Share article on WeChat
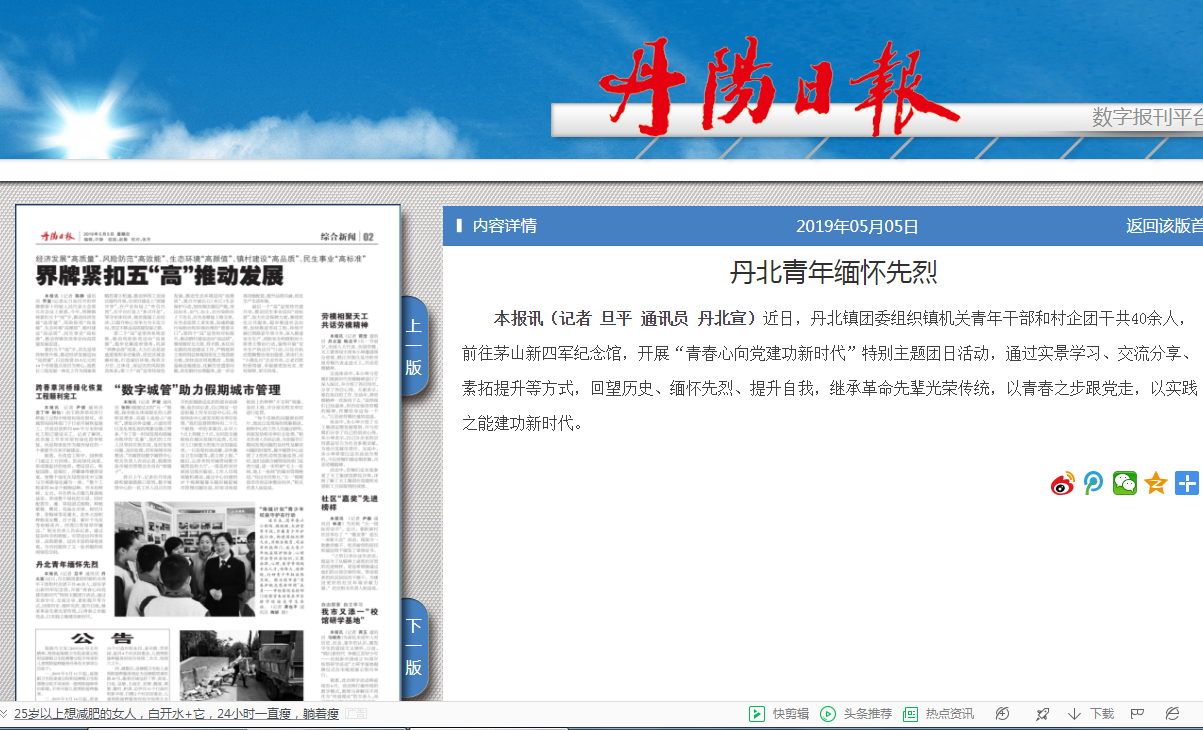The width and height of the screenshot is (1203, 730). pos(1125,484)
